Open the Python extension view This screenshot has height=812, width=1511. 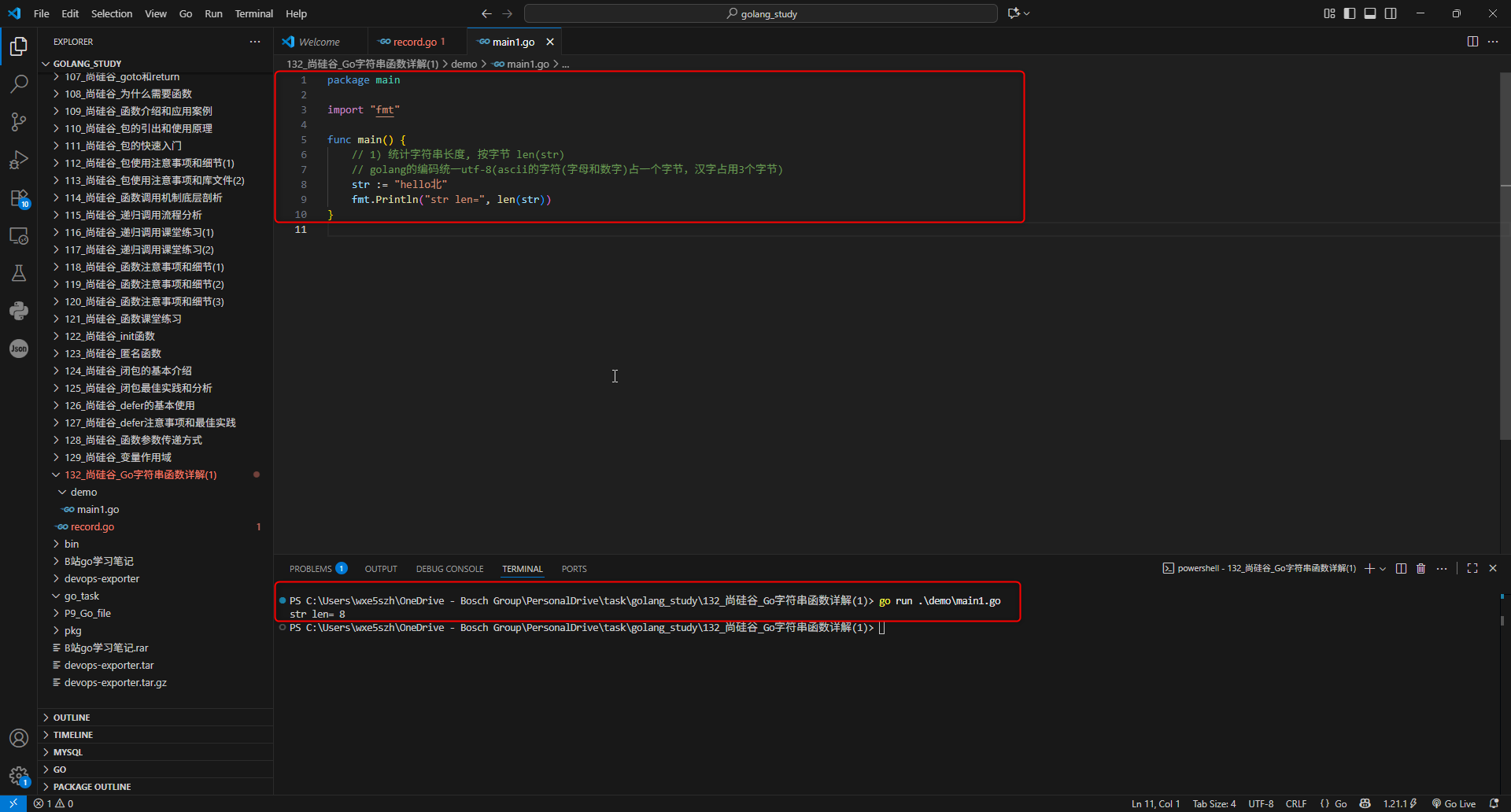click(19, 311)
